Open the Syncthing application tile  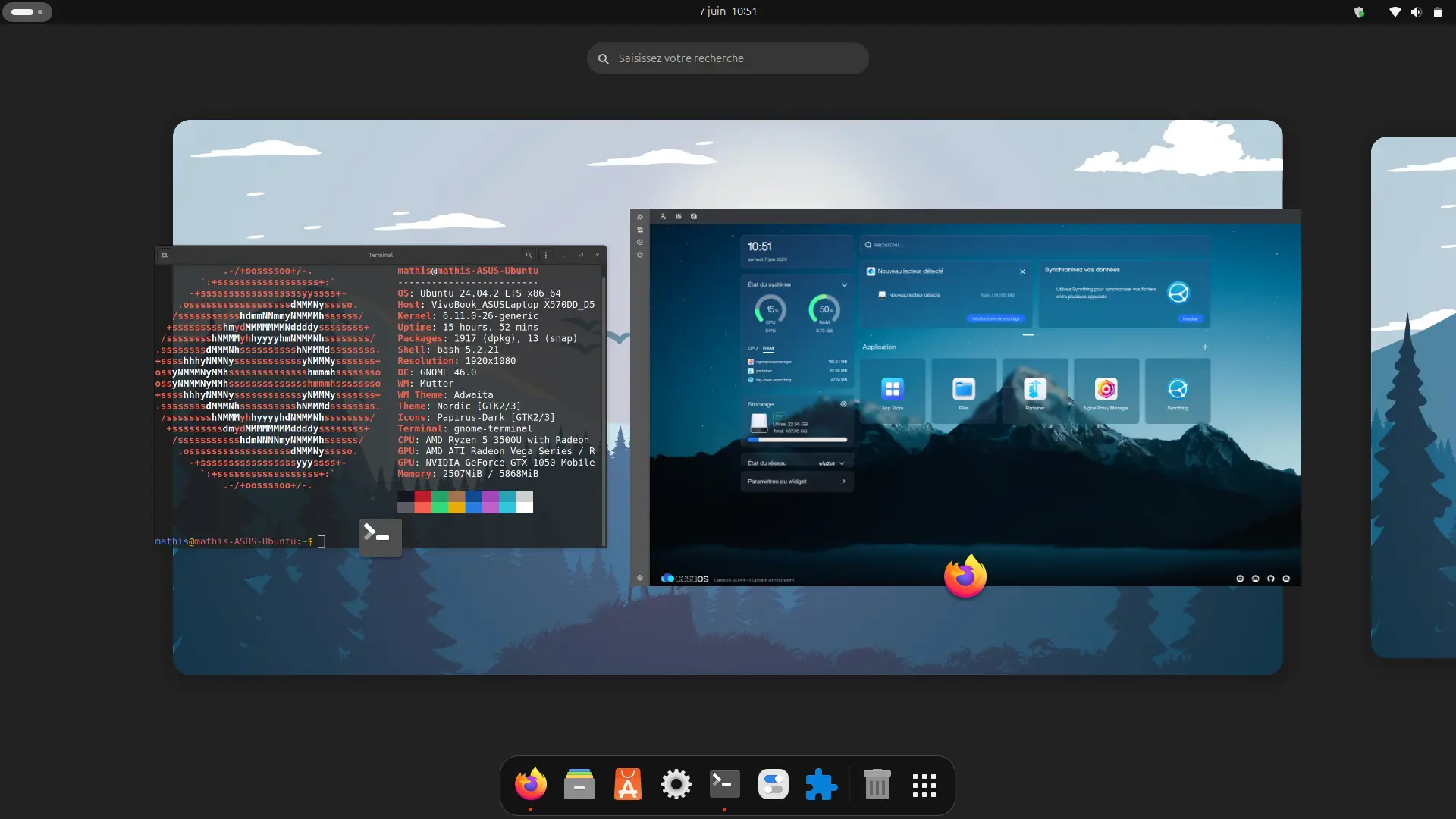[1178, 391]
